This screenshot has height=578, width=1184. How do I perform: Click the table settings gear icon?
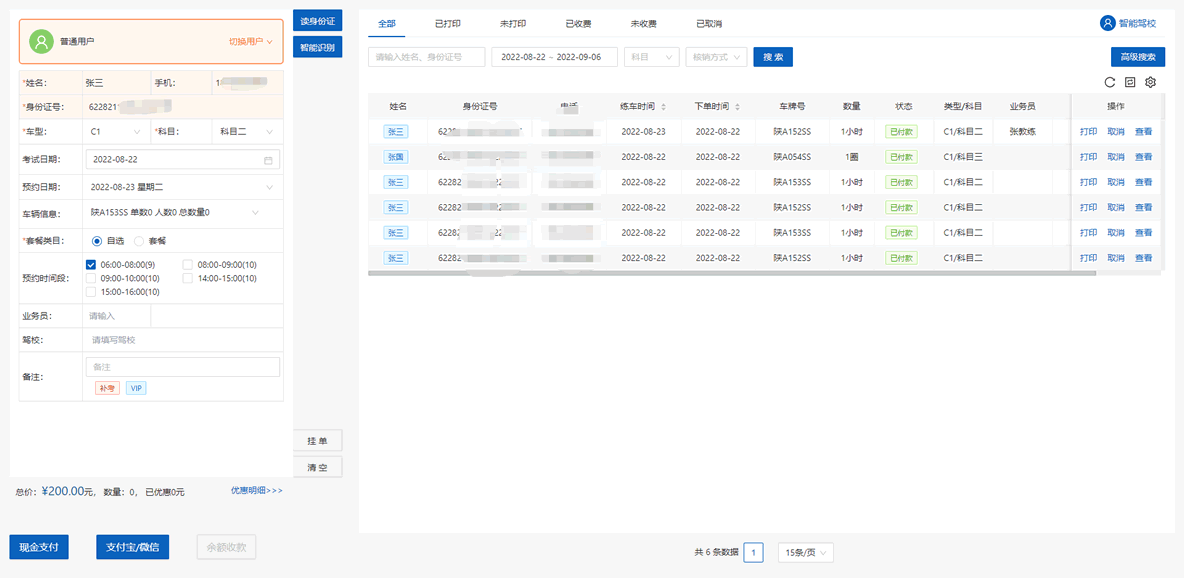[x=1150, y=82]
